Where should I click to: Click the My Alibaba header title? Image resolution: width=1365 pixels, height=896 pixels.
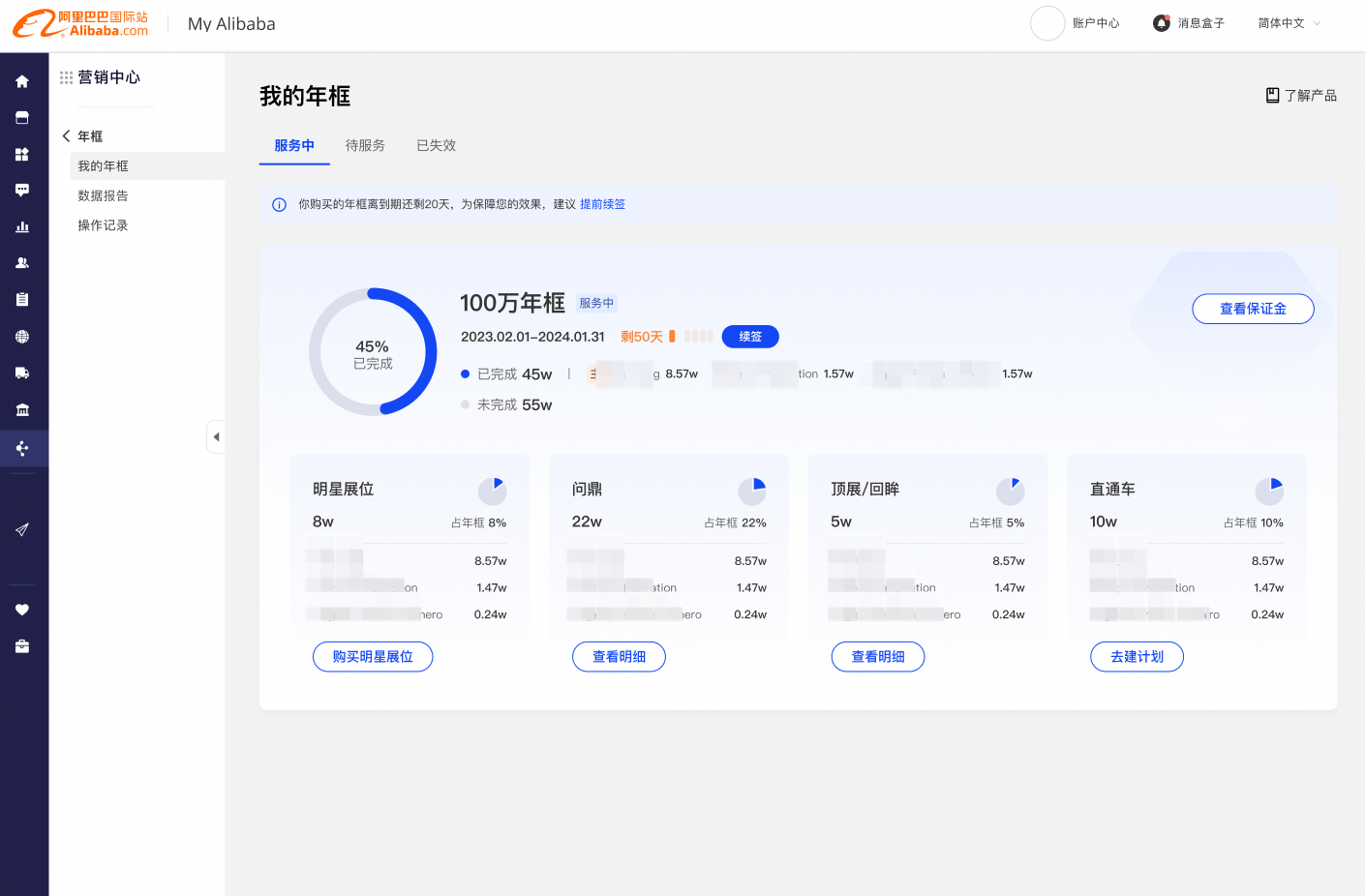[x=231, y=24]
